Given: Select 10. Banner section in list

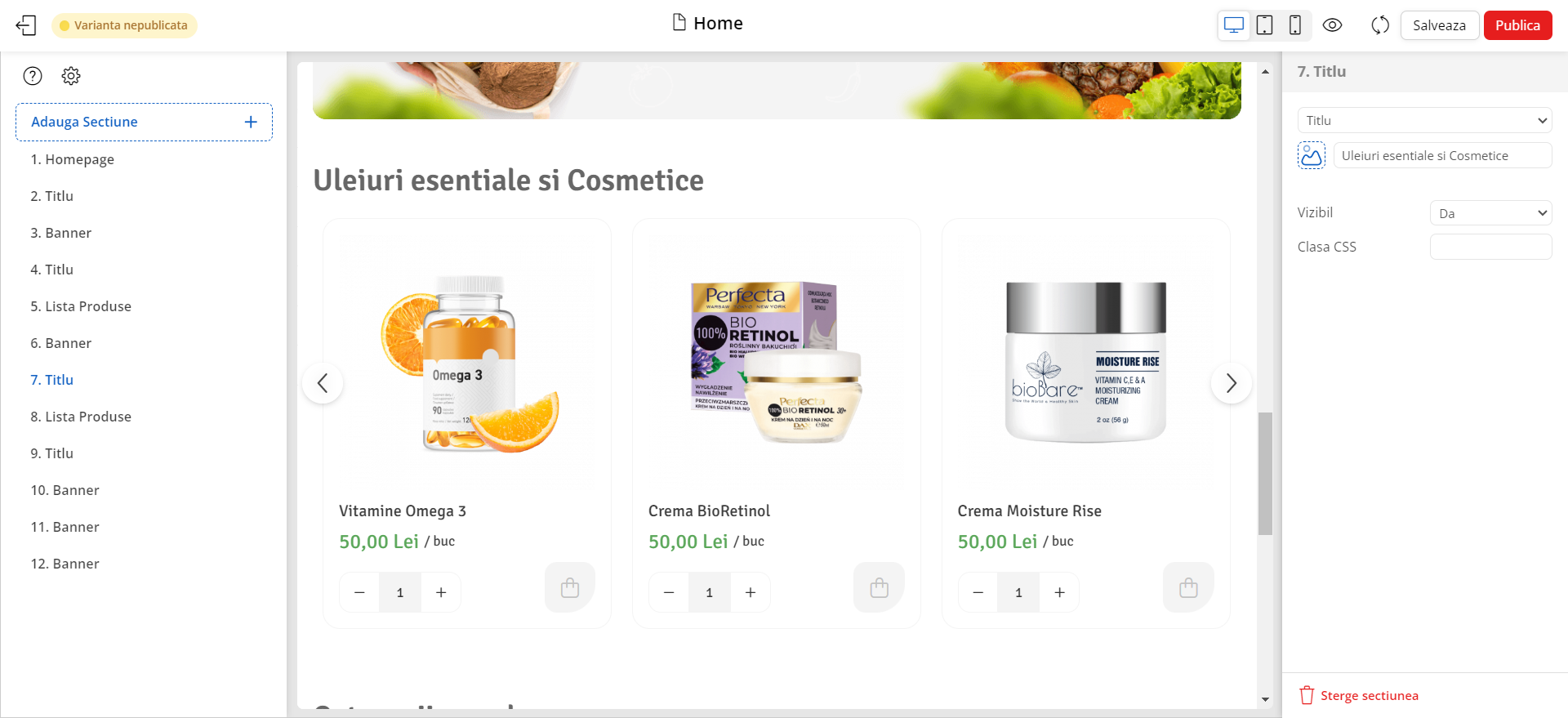Looking at the screenshot, I should point(65,490).
